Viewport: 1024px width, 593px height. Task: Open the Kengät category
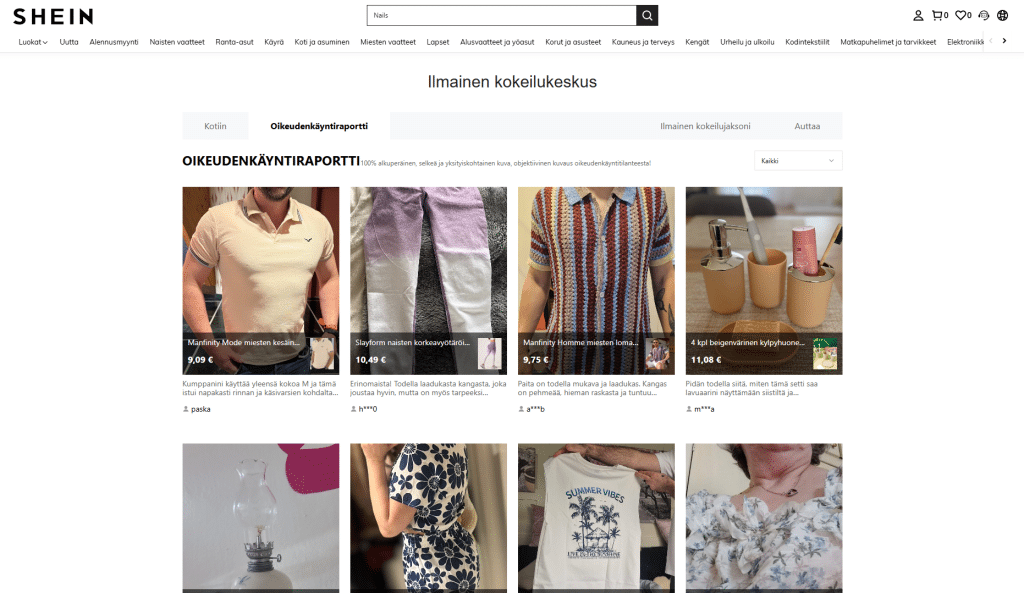pyautogui.click(x=697, y=42)
